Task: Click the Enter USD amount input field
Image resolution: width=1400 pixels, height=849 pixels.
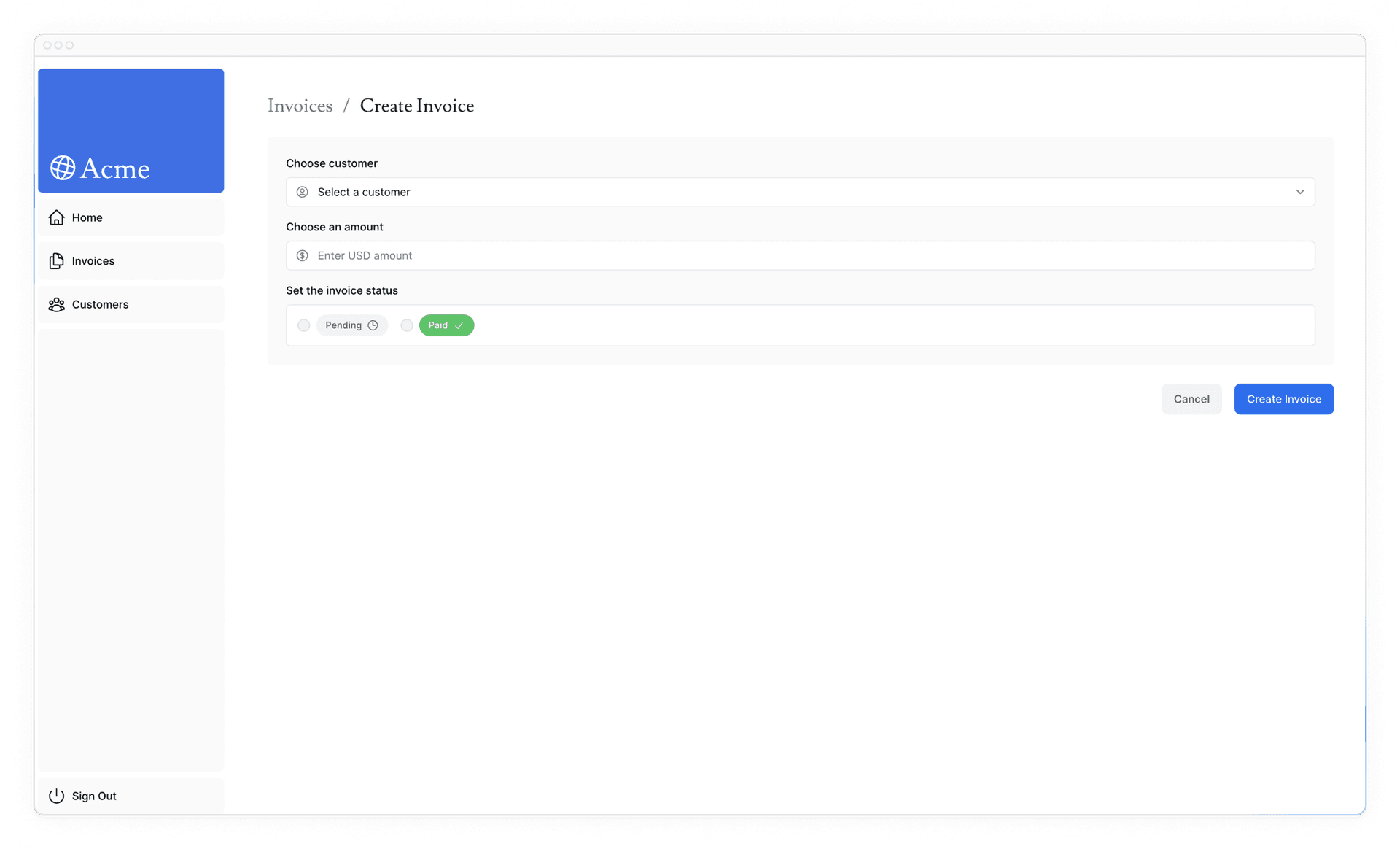Action: [800, 255]
